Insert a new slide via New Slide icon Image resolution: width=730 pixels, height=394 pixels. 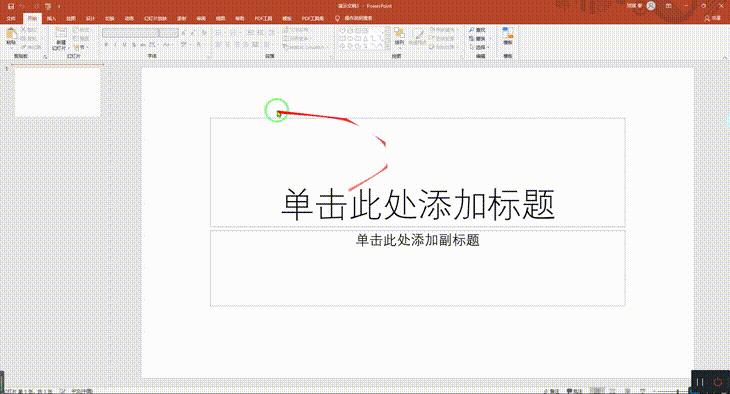pos(61,33)
